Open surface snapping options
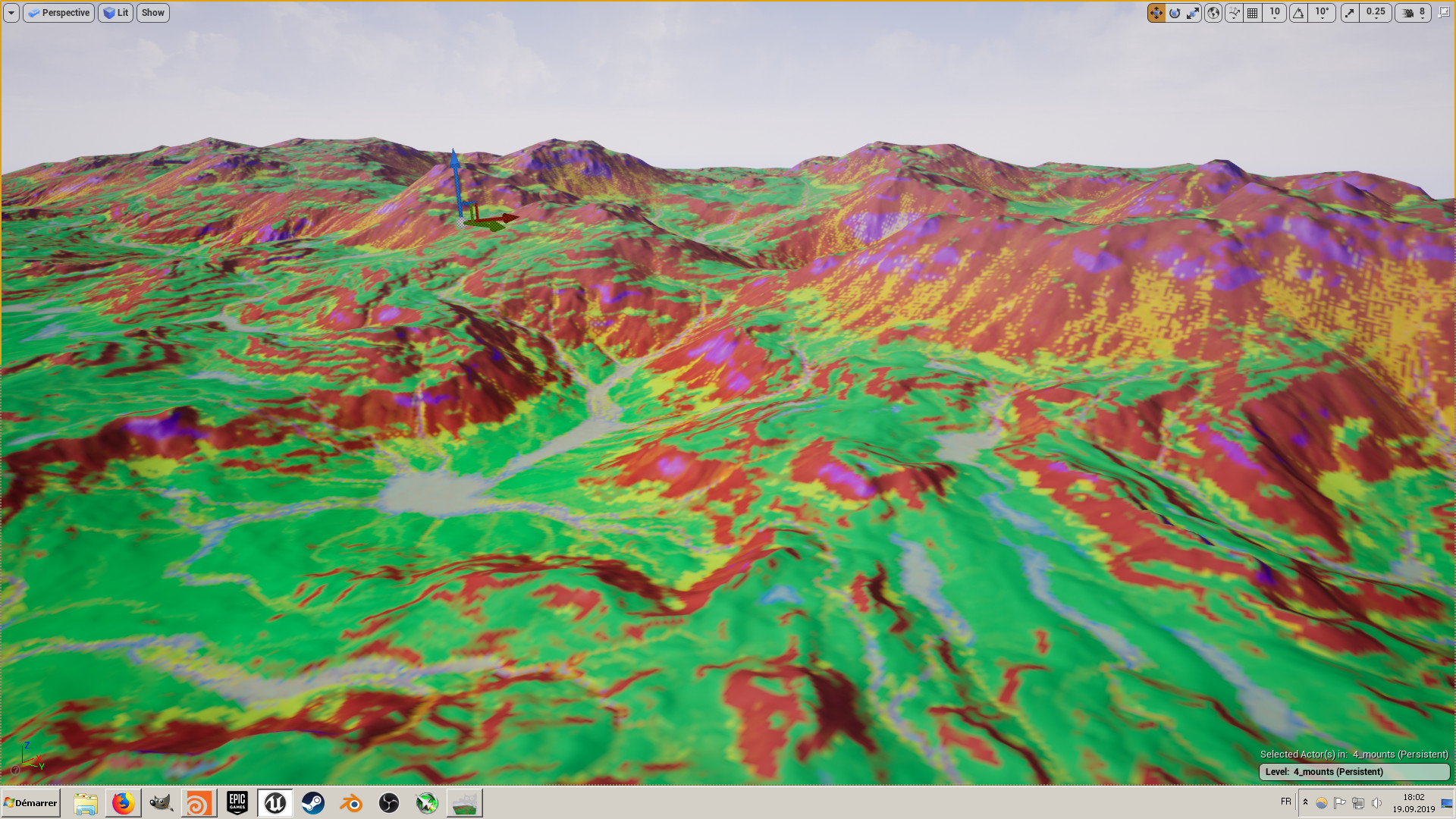 point(1234,13)
